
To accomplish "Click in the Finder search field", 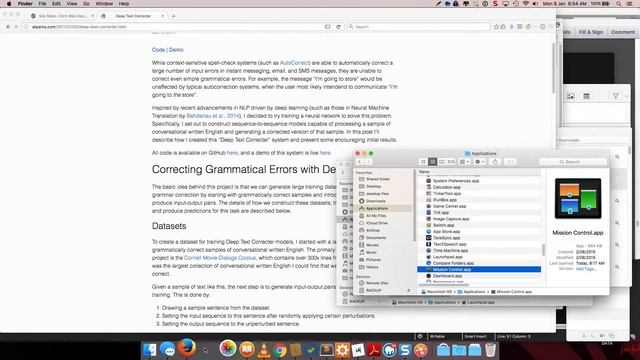I will pos(573,162).
